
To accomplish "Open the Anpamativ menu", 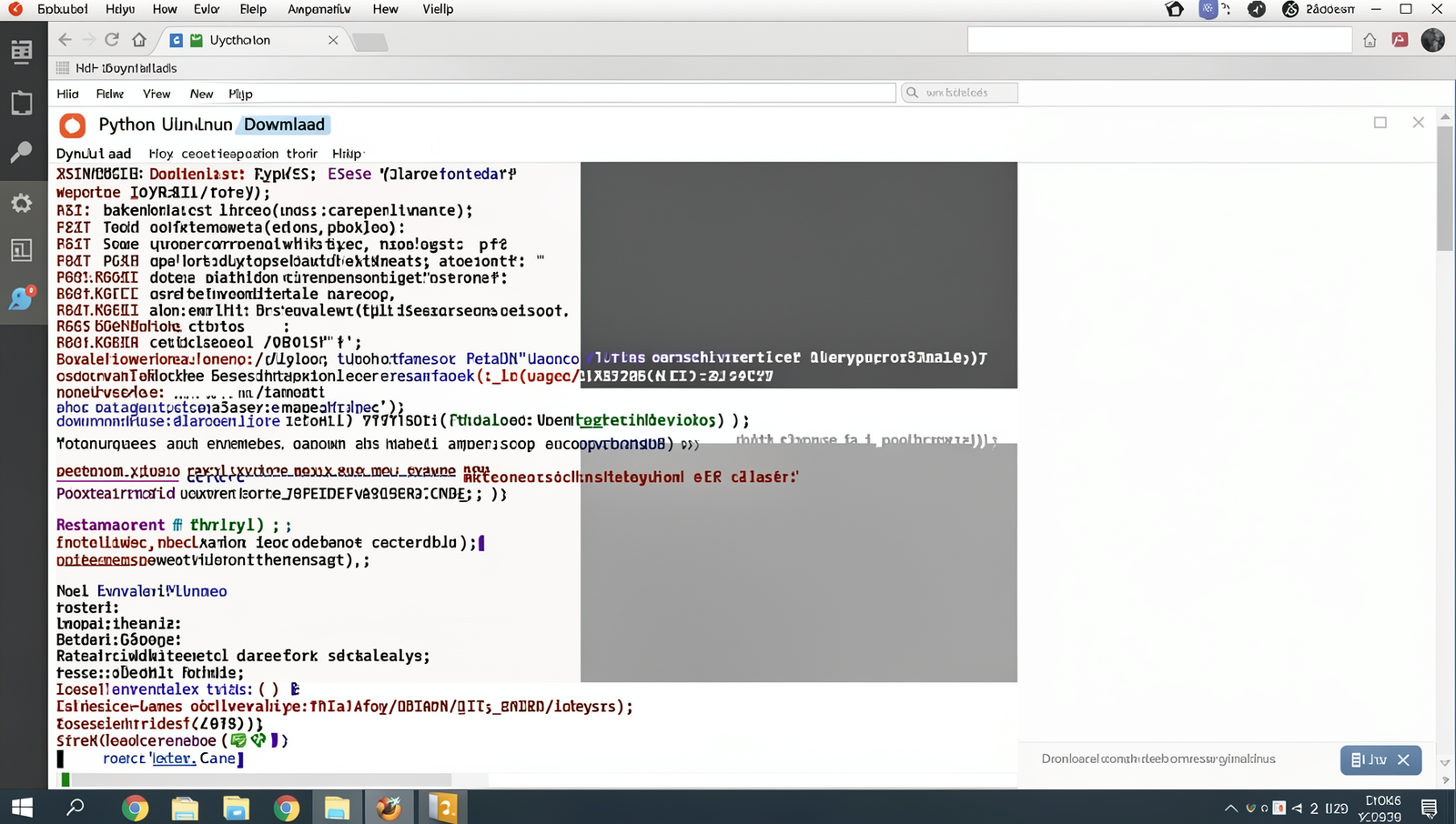I will tap(319, 9).
